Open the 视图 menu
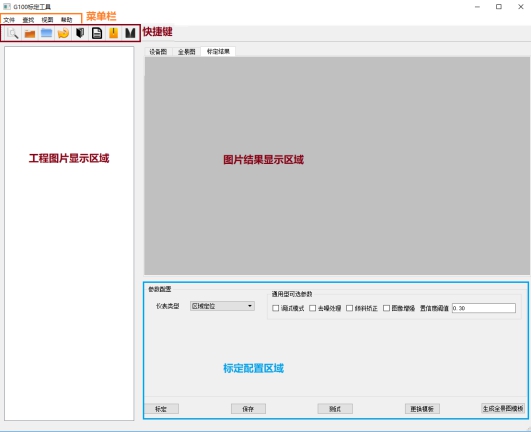The image size is (531, 432). 47,20
